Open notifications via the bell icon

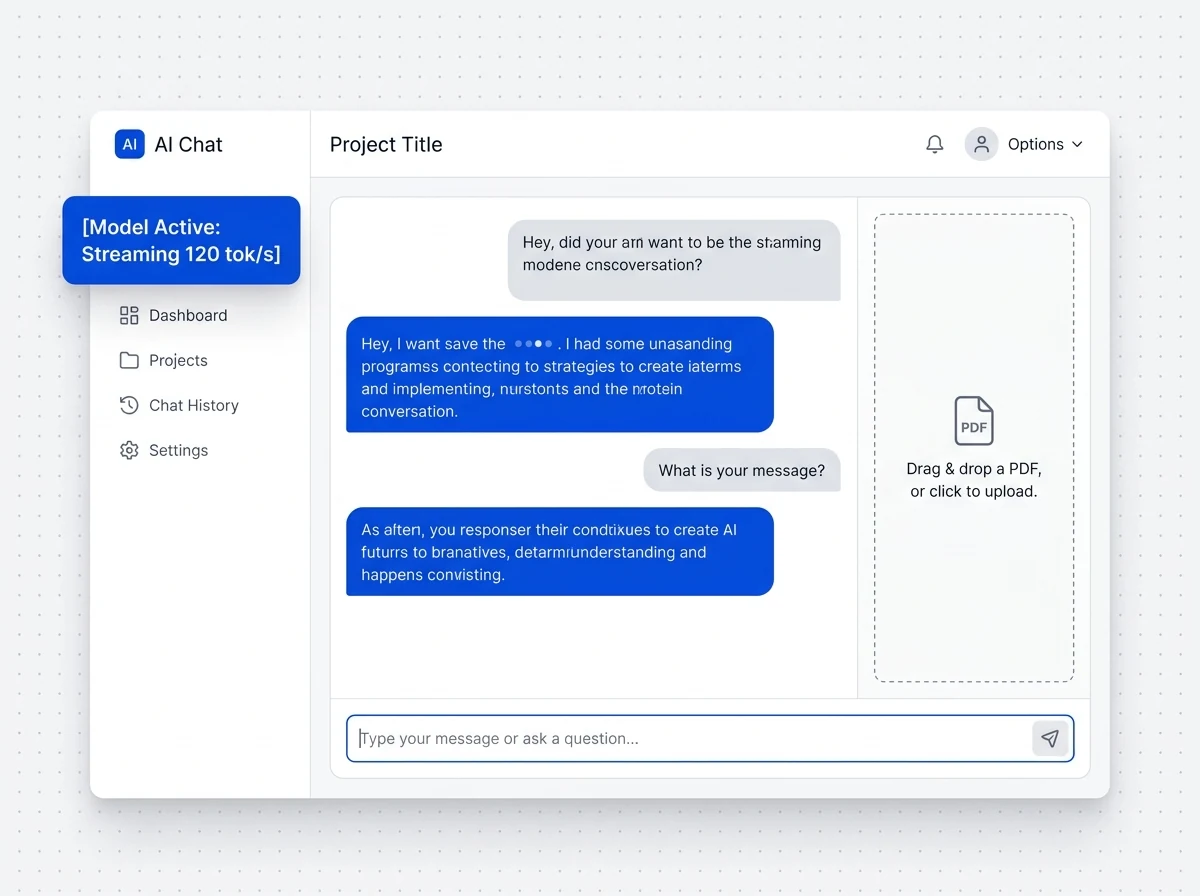tap(935, 144)
